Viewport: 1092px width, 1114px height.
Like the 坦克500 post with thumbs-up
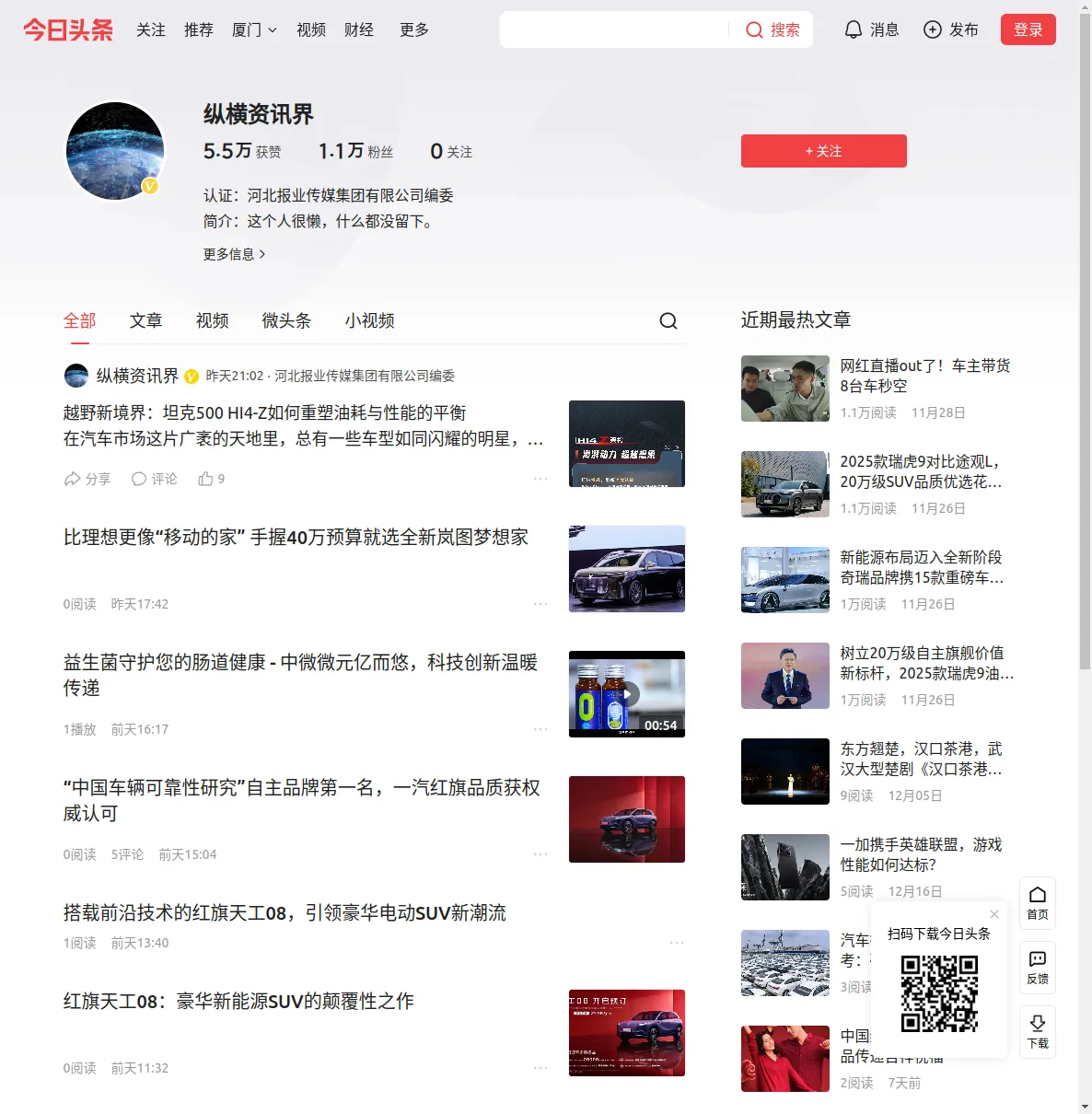(x=212, y=479)
